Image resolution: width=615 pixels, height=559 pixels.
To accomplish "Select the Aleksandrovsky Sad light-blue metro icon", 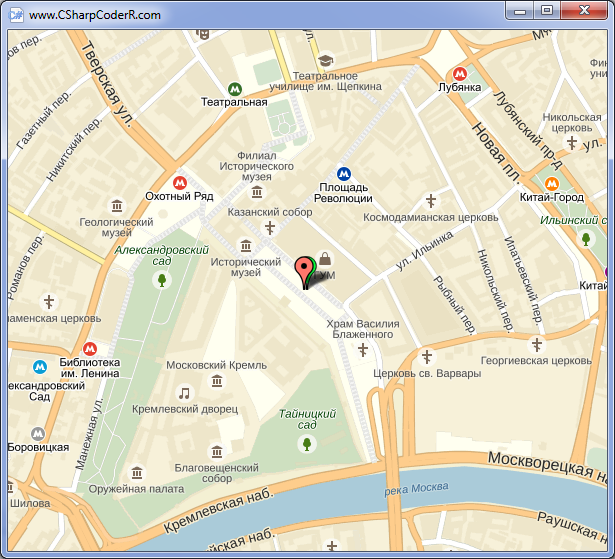I will (40, 367).
